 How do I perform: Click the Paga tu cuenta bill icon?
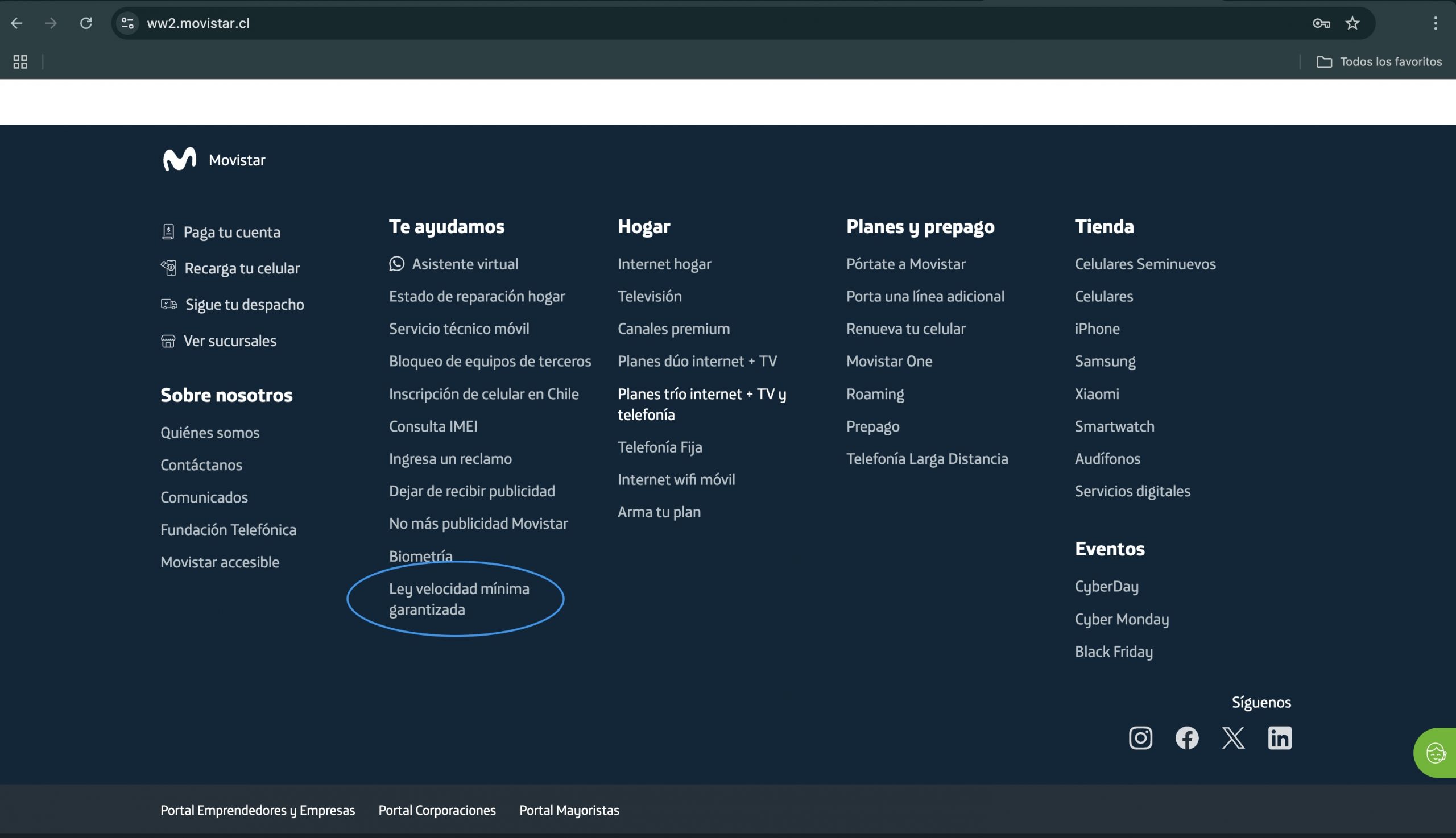tap(168, 232)
